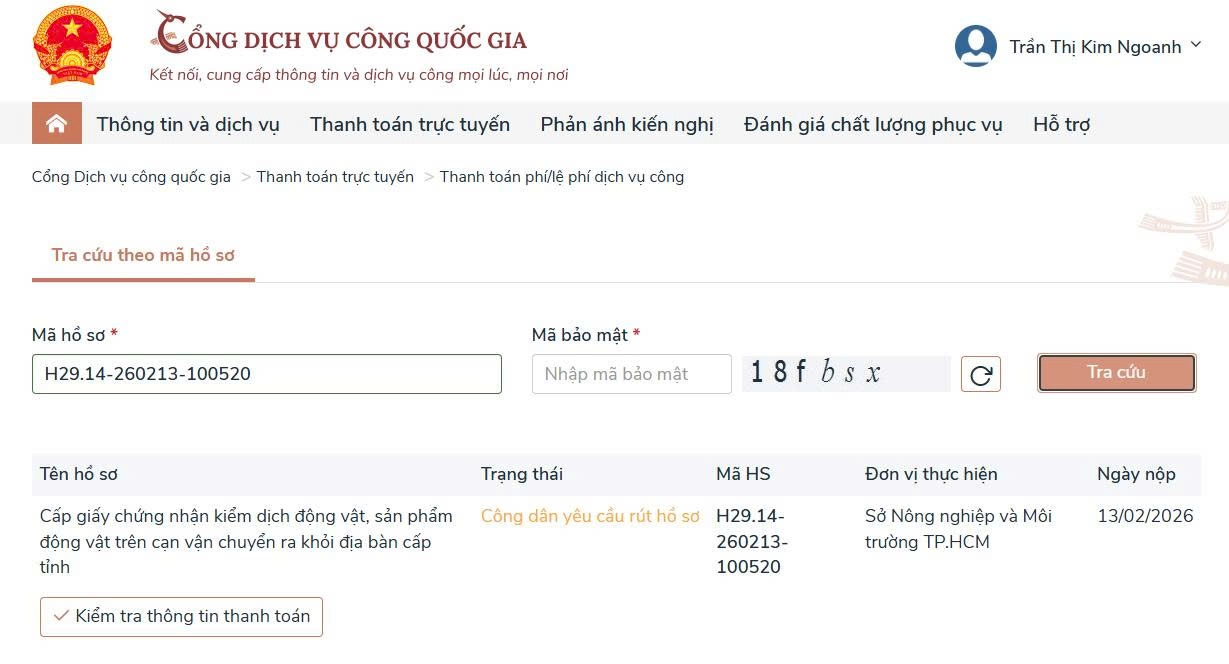The image size is (1229, 664).
Task: Open the Hỗ trợ menu
Action: (x=1061, y=125)
